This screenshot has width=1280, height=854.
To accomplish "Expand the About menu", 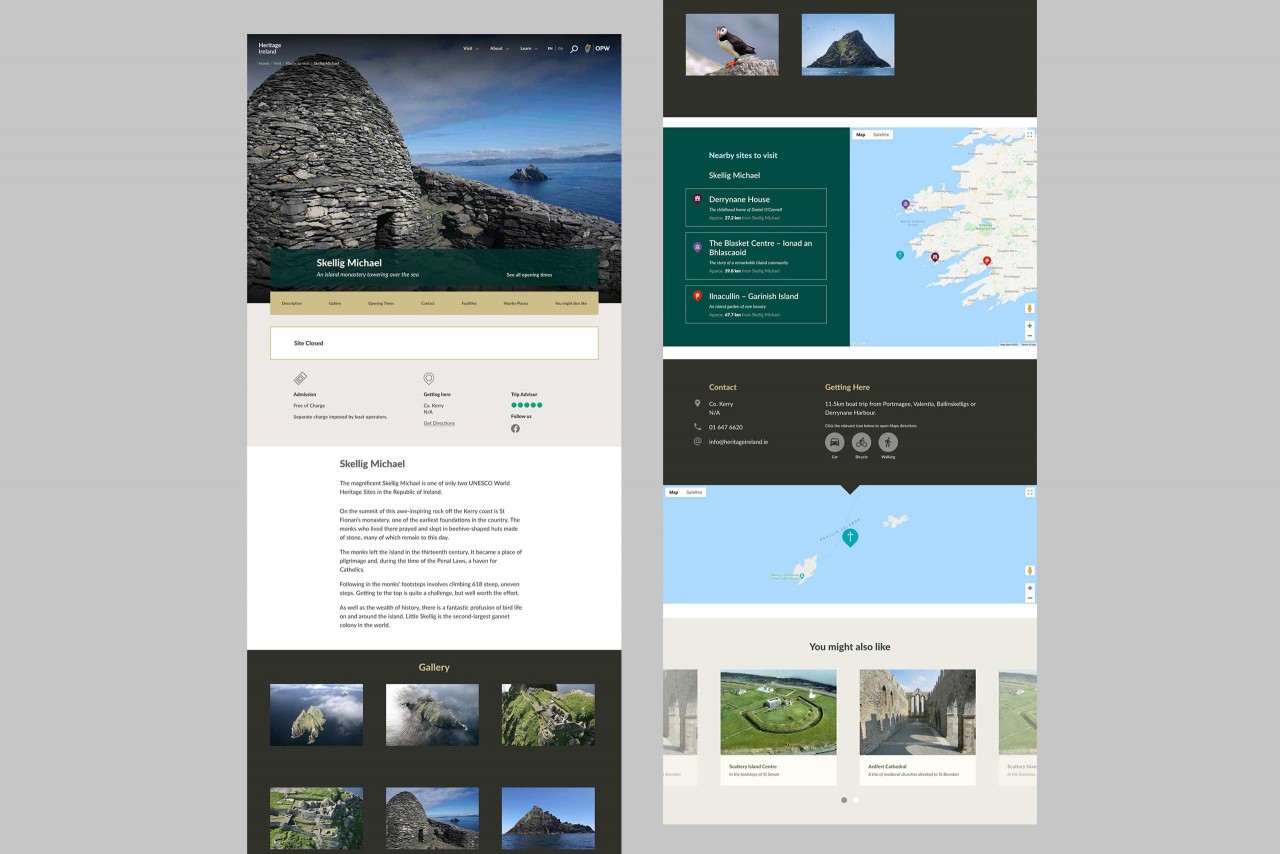I will pyautogui.click(x=499, y=48).
